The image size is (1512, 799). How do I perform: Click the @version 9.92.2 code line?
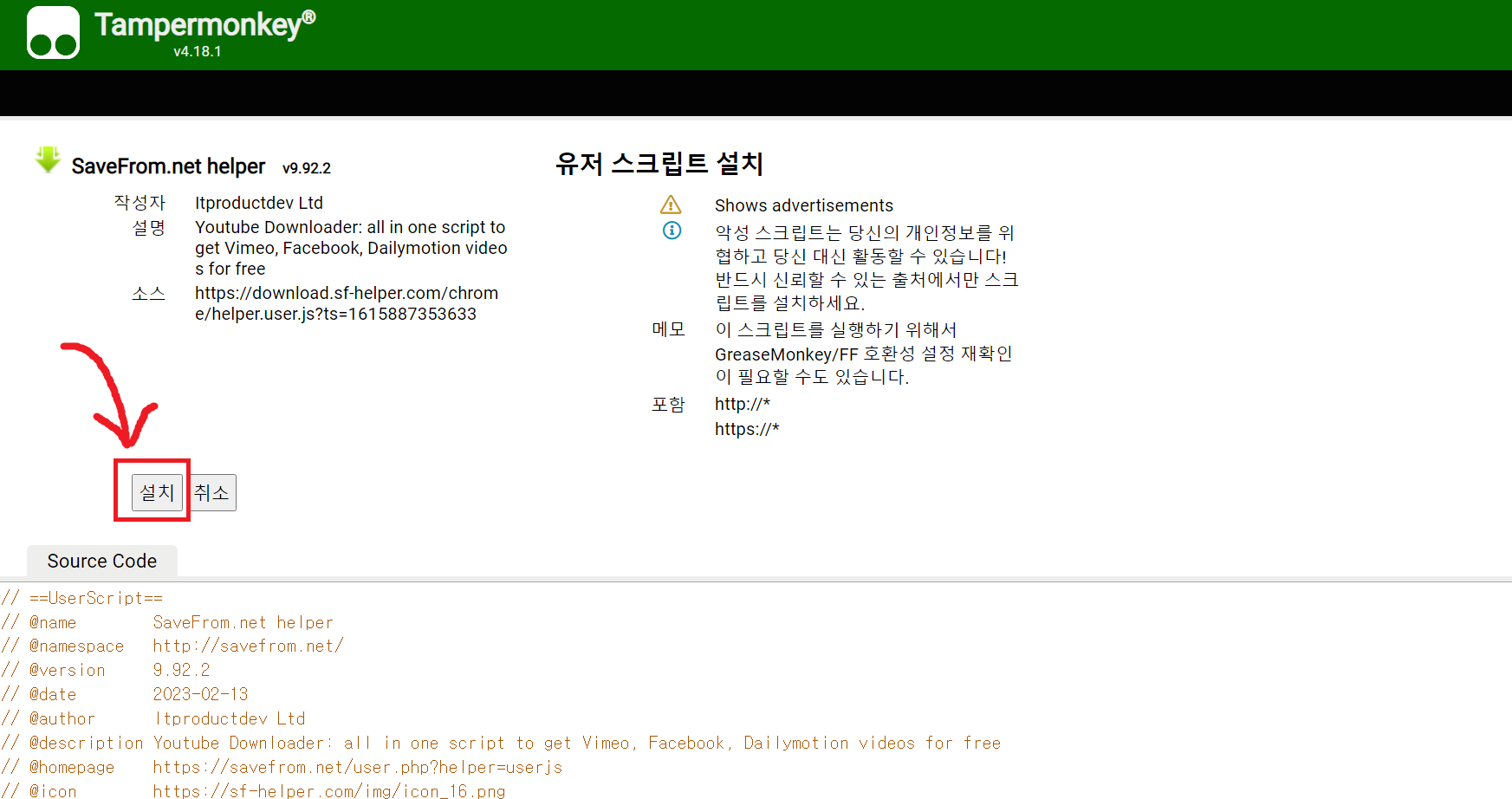[x=106, y=670]
